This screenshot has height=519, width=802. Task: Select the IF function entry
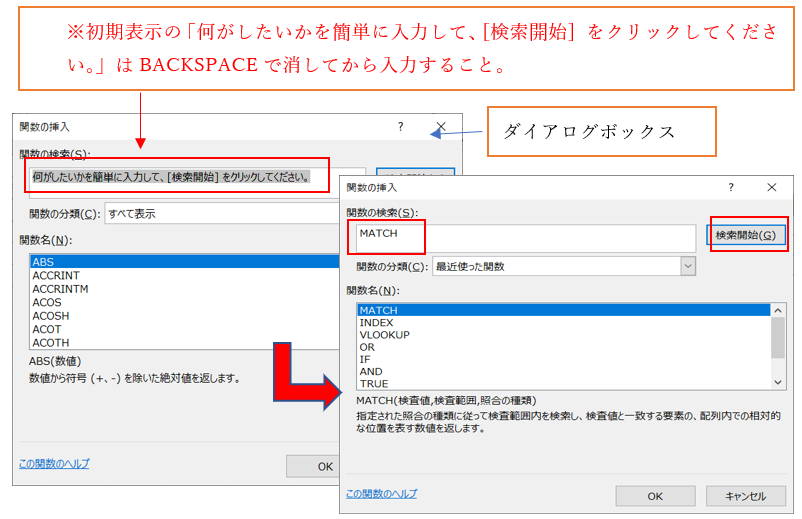click(x=364, y=359)
